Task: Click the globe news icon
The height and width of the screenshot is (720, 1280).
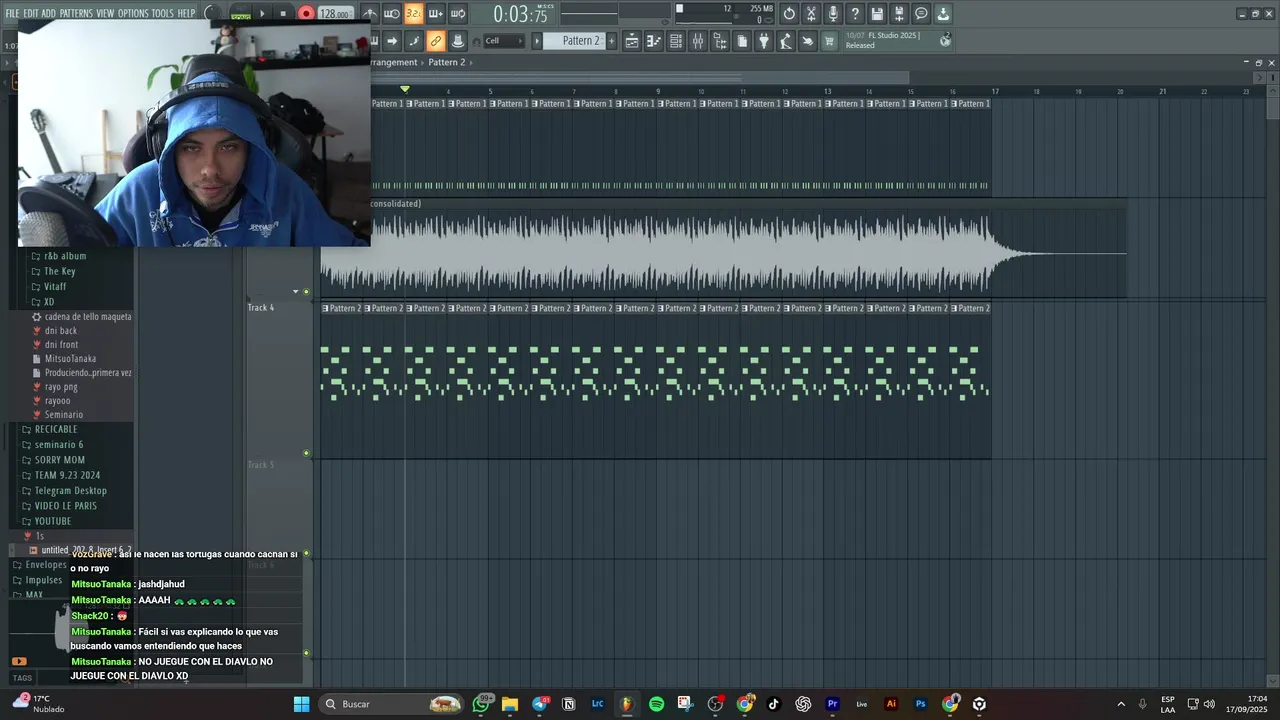Action: [x=945, y=40]
